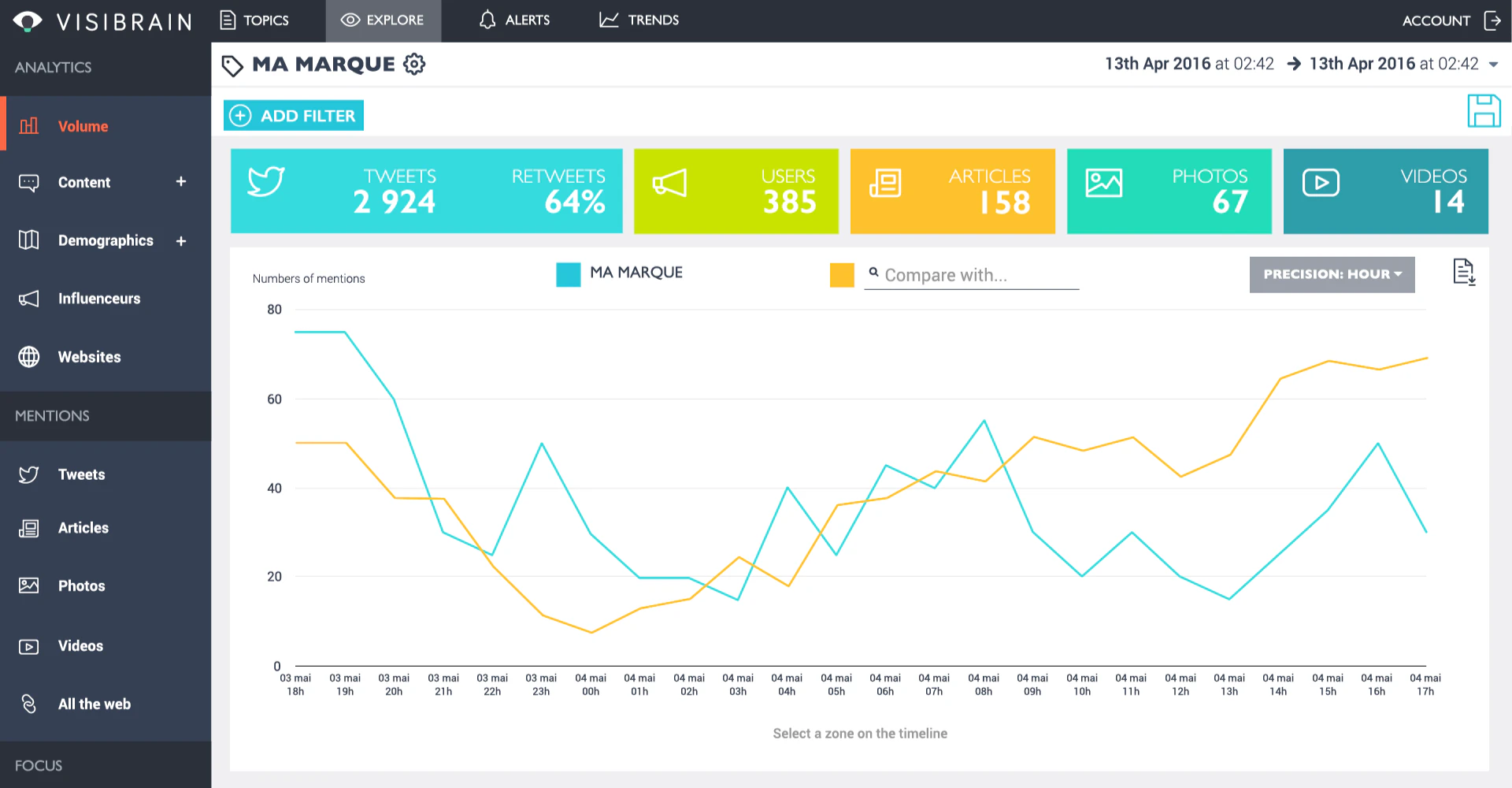Open the Precision: Hour dropdown
Image resolution: width=1512 pixels, height=788 pixels.
pos(1332,274)
